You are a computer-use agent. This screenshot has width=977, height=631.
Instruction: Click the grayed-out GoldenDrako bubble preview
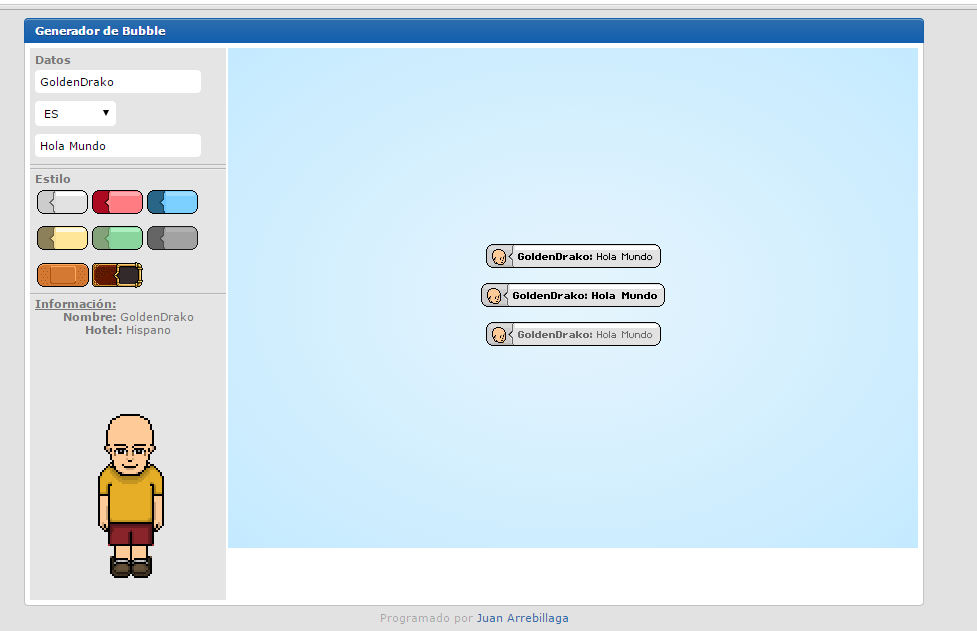coord(573,334)
